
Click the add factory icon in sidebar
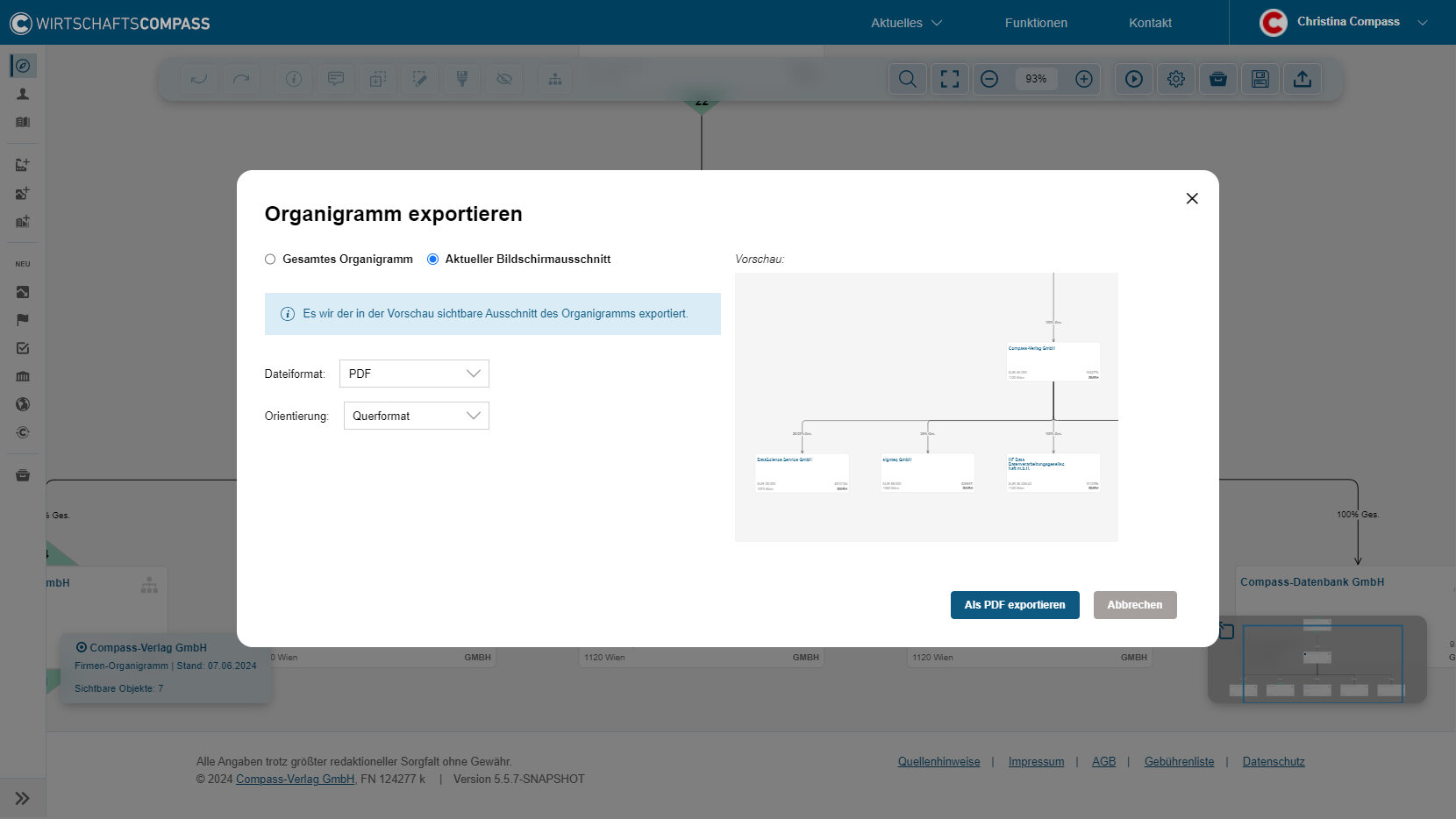[x=23, y=165]
